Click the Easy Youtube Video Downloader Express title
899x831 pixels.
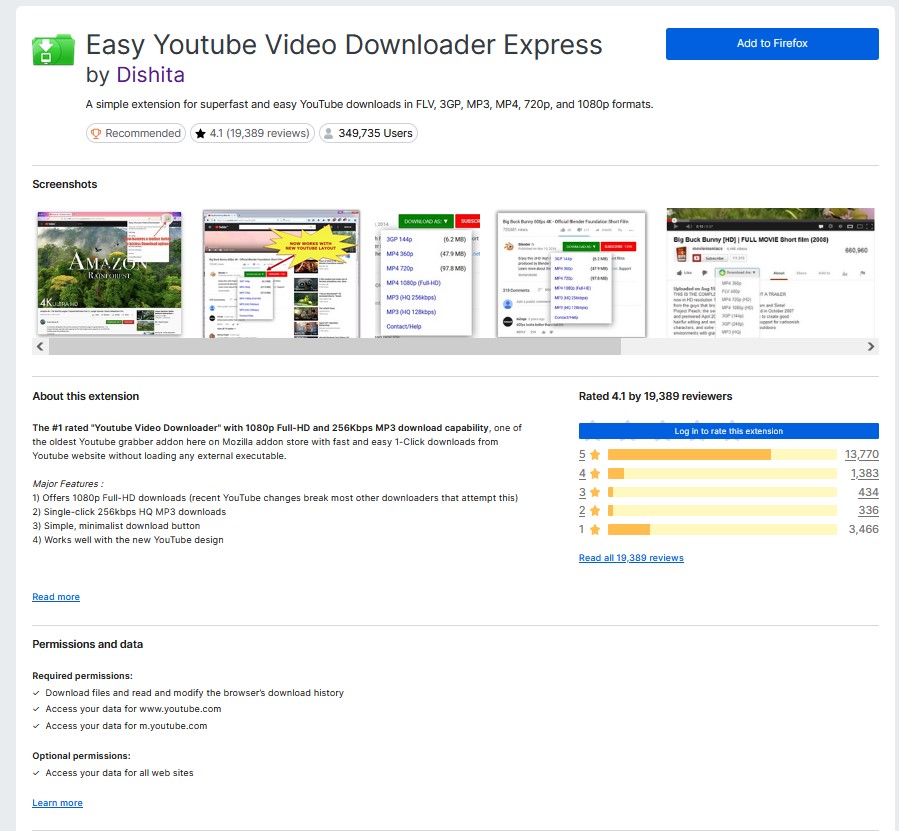[x=344, y=45]
